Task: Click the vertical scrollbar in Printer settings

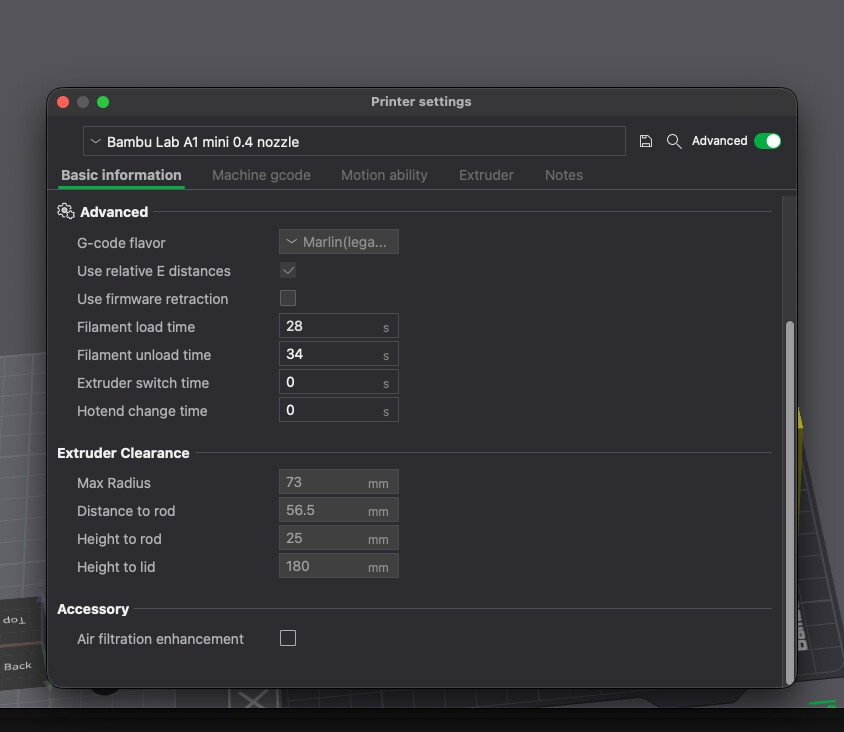Action: (x=790, y=502)
